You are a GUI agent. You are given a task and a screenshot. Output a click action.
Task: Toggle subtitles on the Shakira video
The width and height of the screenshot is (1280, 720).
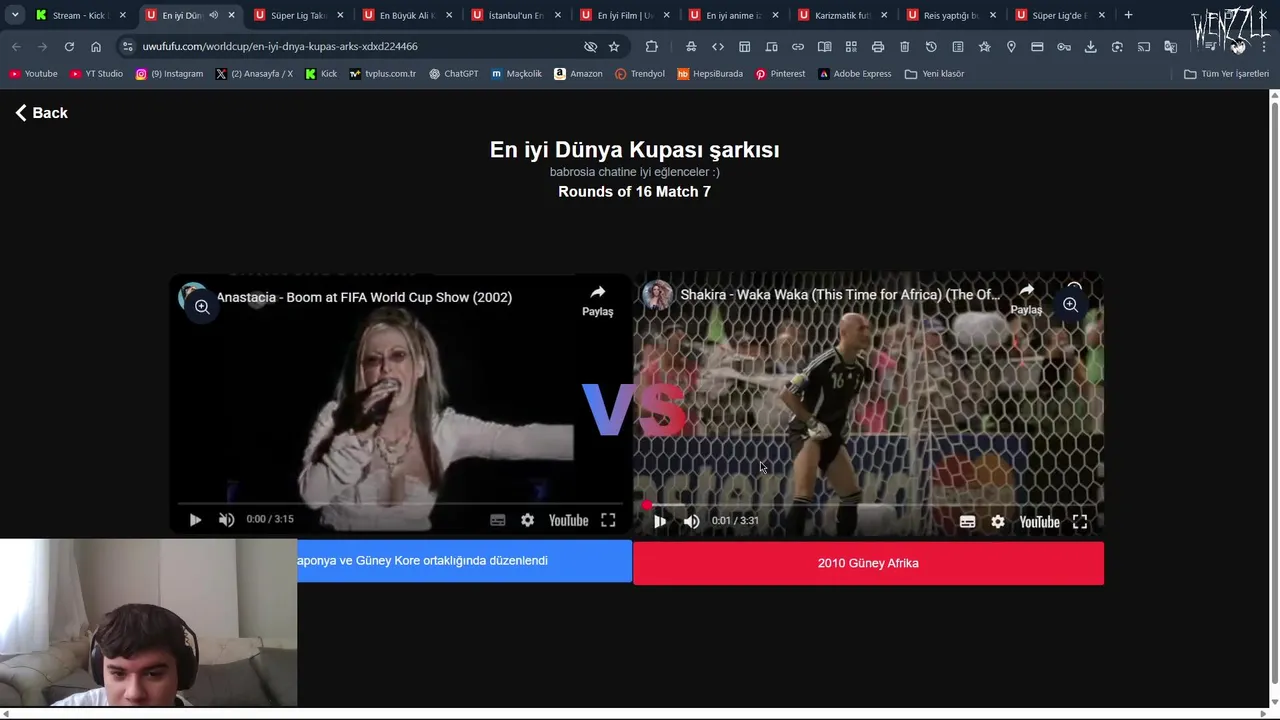click(967, 522)
